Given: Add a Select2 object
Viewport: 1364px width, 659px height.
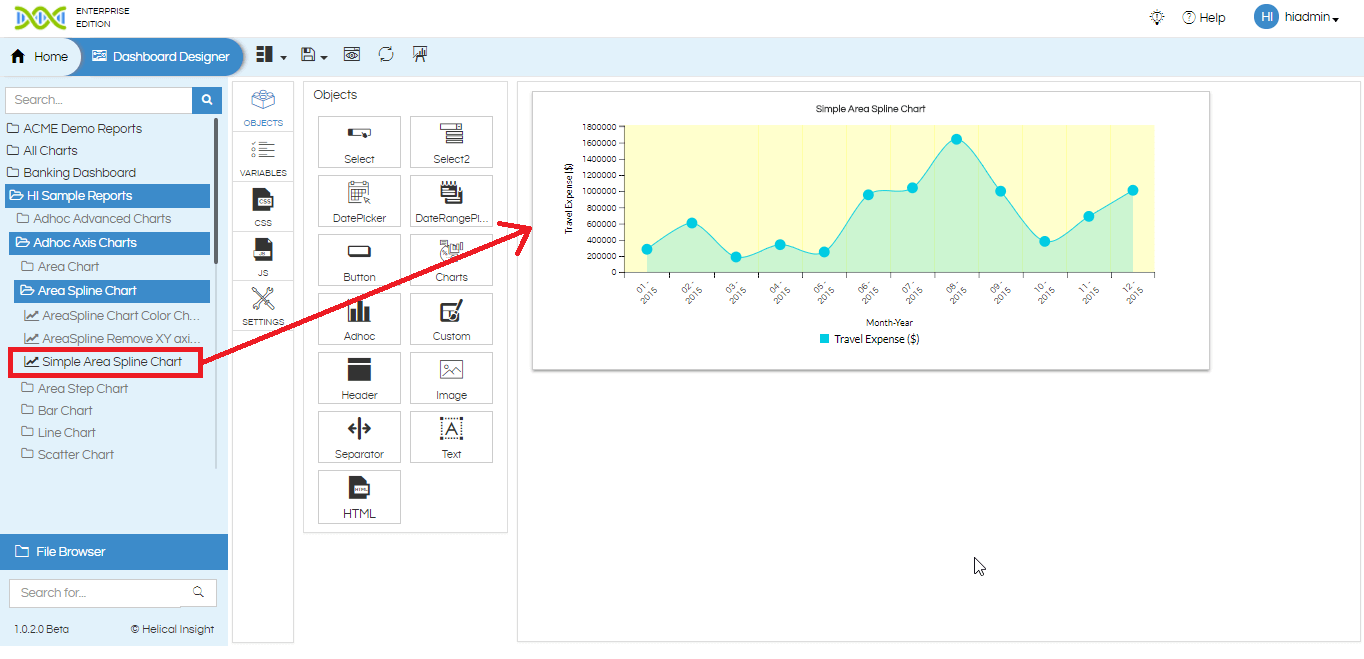Looking at the screenshot, I should [x=451, y=142].
